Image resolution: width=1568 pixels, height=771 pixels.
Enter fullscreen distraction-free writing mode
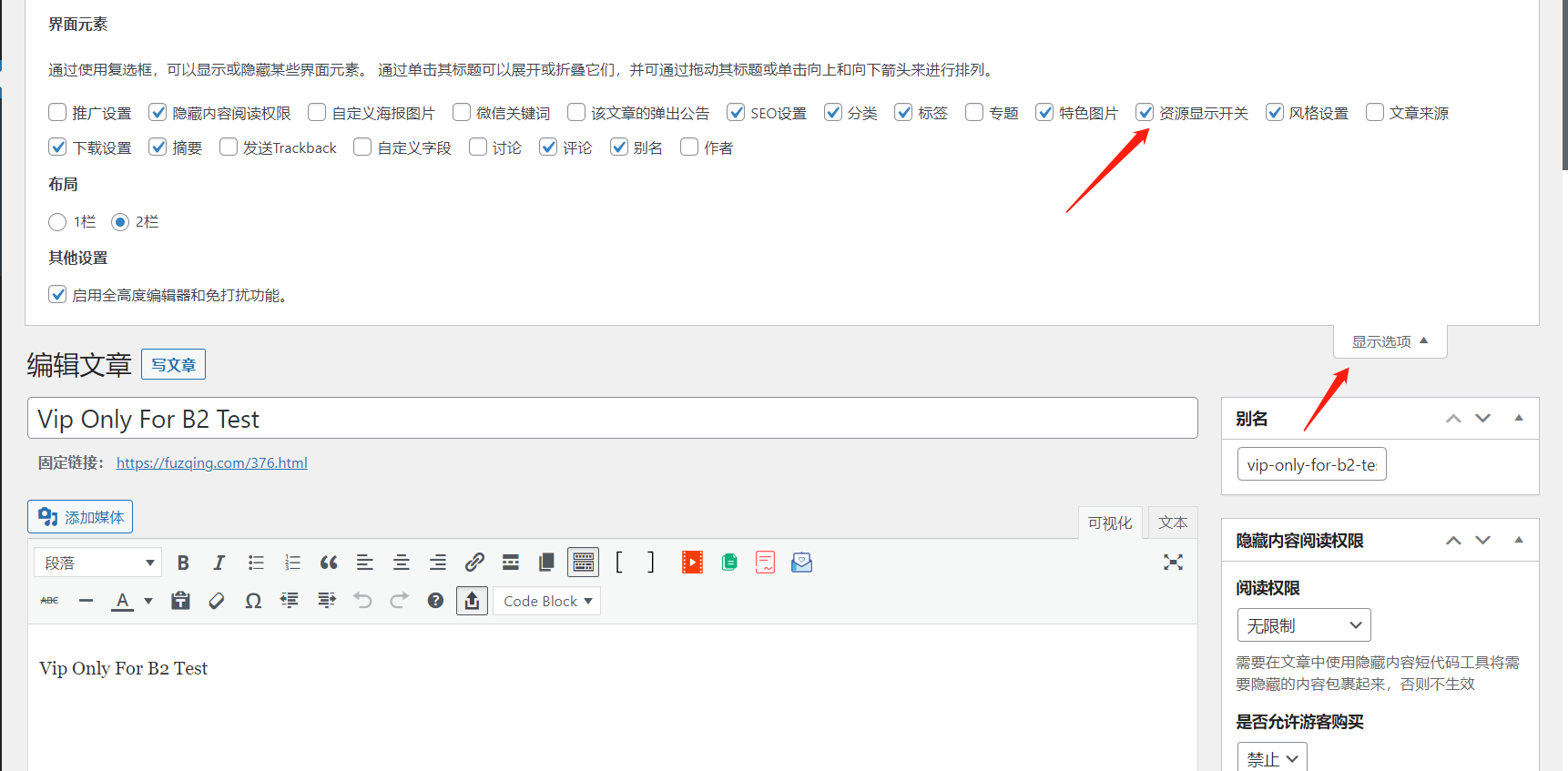(x=1173, y=563)
